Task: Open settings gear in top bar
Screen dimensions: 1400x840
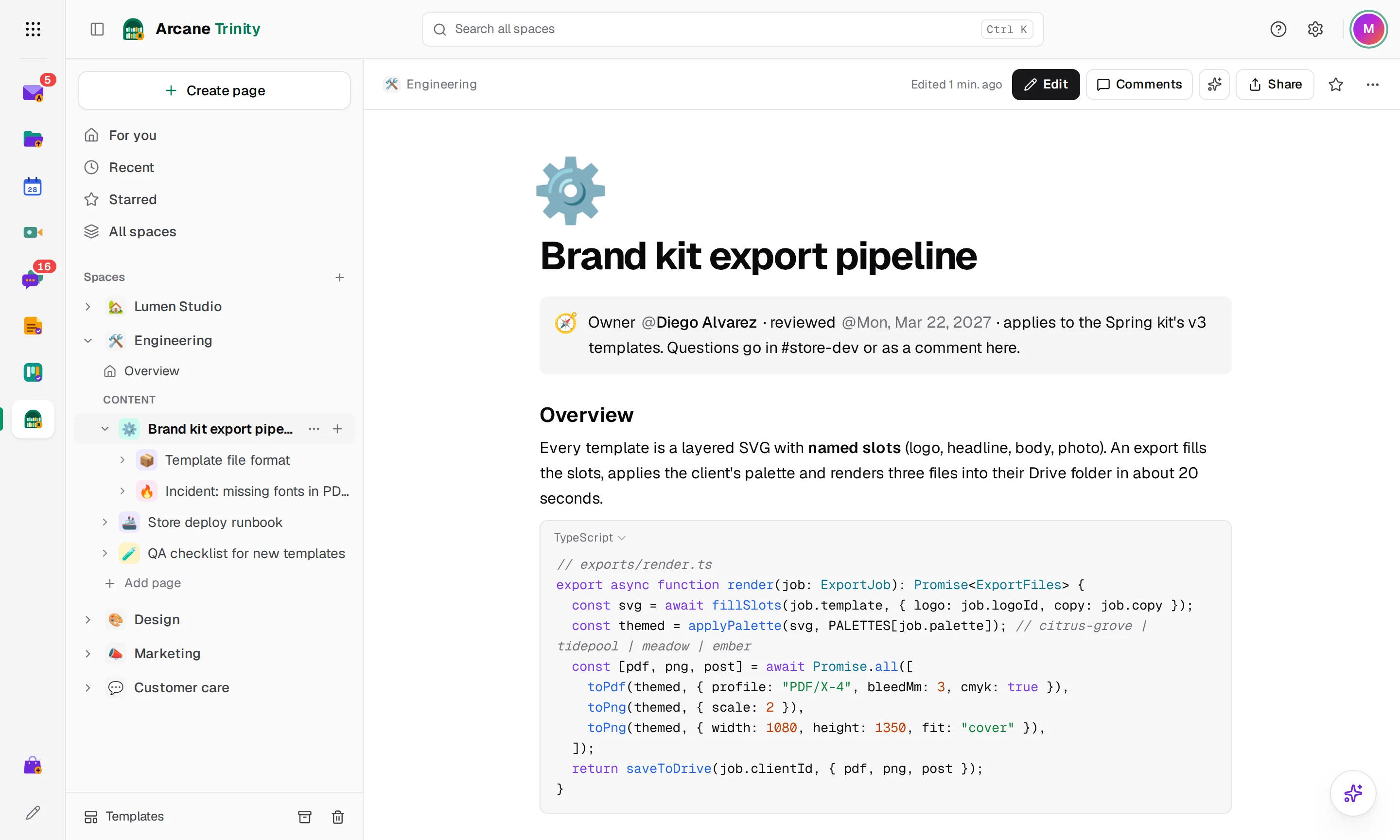Action: click(x=1315, y=29)
